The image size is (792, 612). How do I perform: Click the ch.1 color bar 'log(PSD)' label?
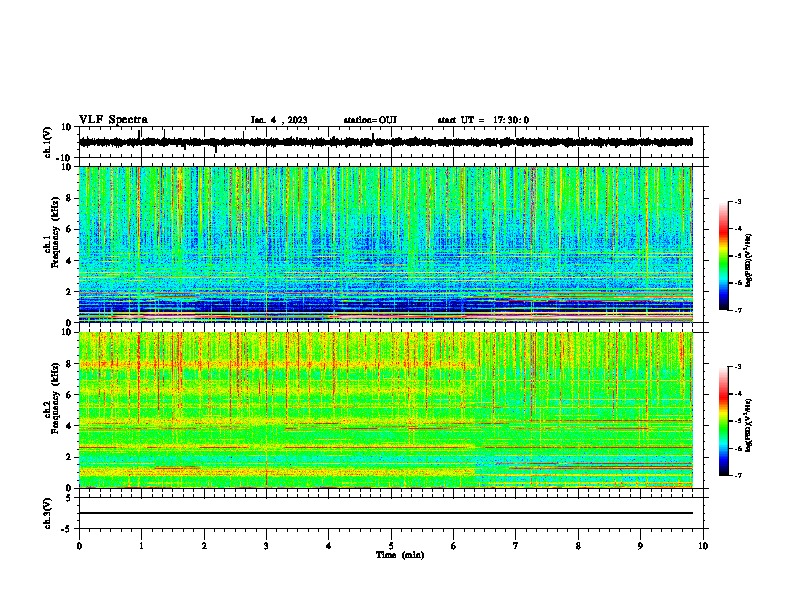point(749,260)
